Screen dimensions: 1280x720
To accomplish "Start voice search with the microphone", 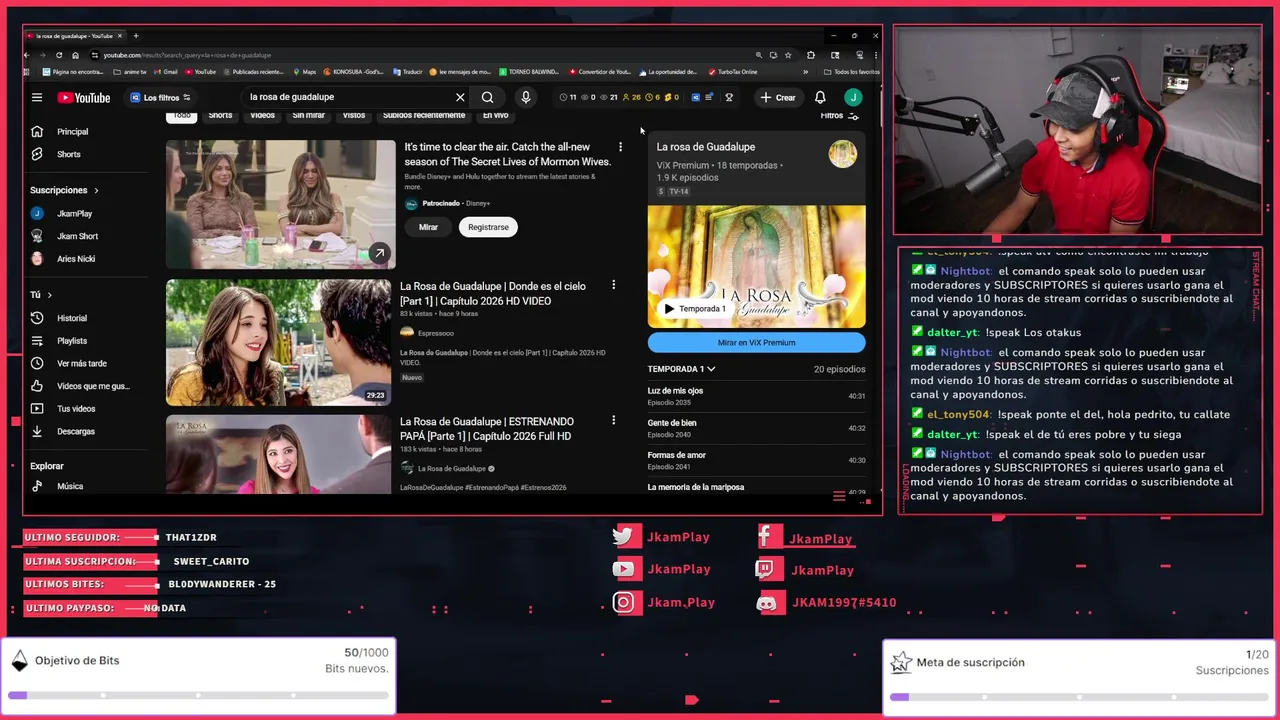I will (x=525, y=97).
